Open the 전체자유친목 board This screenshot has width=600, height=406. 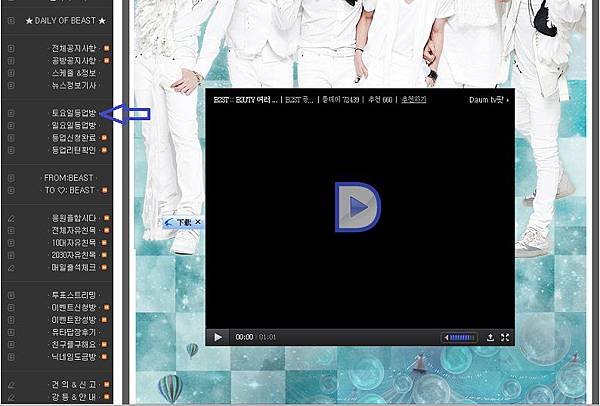click(74, 230)
